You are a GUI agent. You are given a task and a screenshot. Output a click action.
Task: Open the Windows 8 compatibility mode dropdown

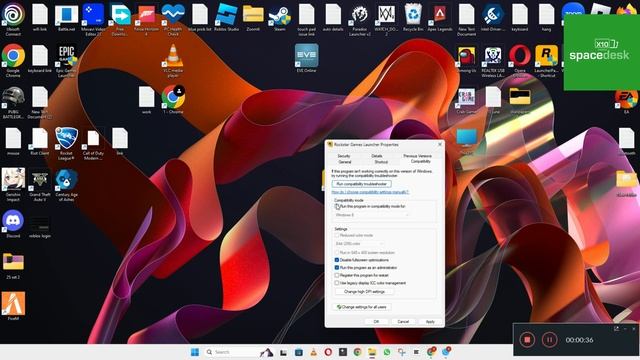click(371, 215)
